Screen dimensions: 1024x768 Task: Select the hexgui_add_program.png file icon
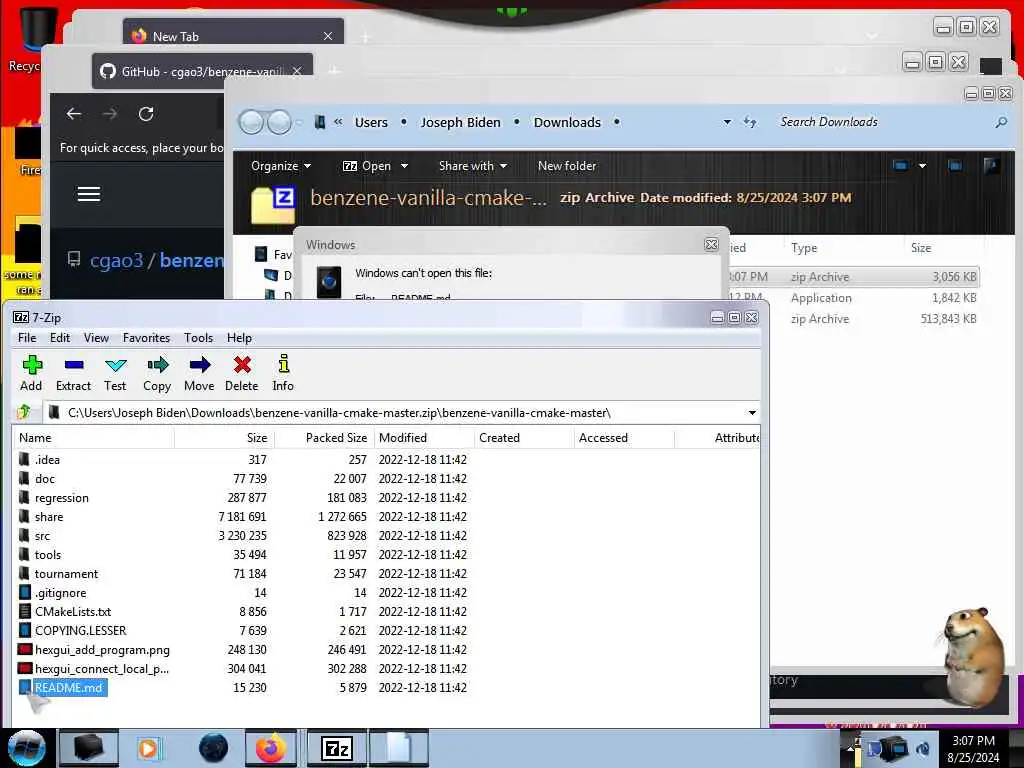coord(24,649)
